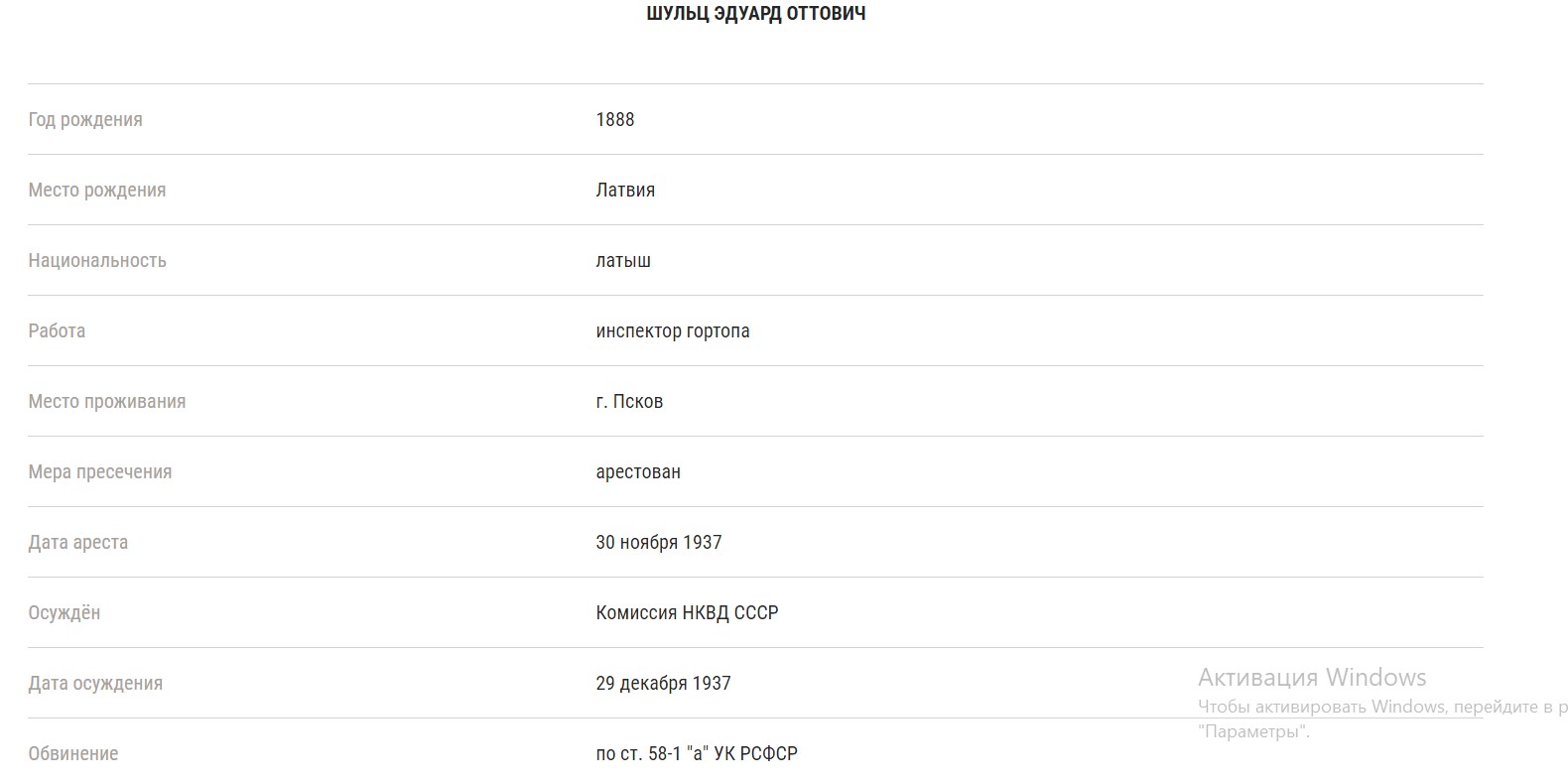Viewport: 1568px width, 782px height.
Task: Select the birth year value 1888
Action: (x=615, y=119)
